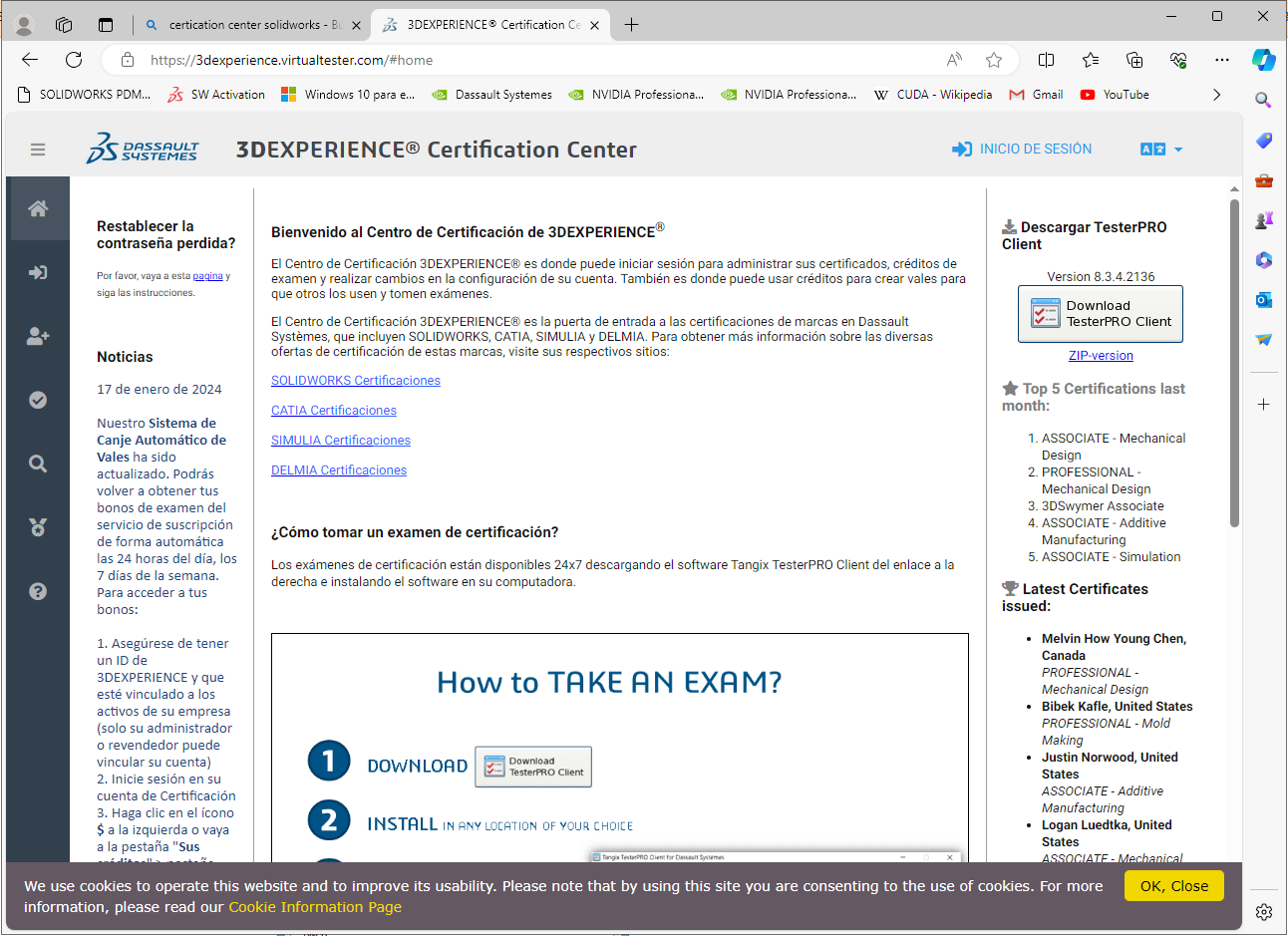Open browser settings and more menu
1288x936 pixels.
point(1222,60)
